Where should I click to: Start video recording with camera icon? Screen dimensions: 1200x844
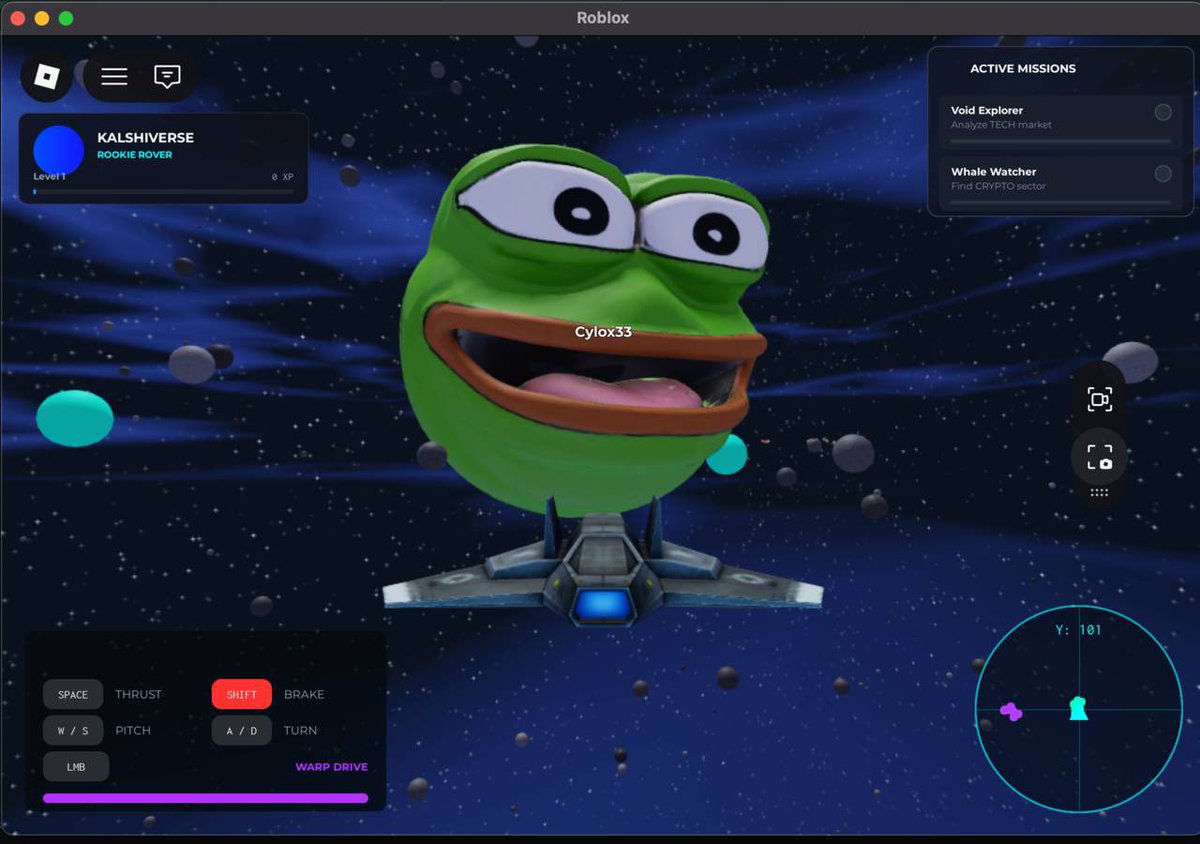point(1099,400)
